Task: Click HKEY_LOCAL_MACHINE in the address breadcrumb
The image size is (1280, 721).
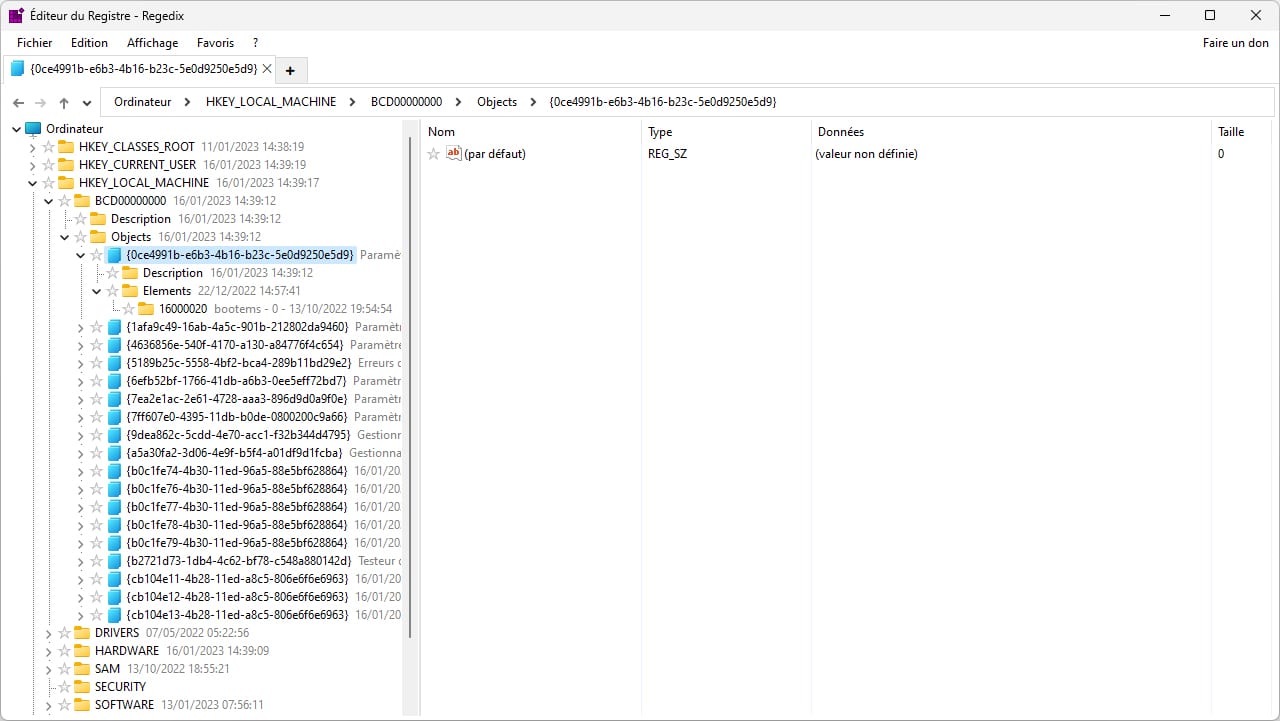Action: pyautogui.click(x=271, y=102)
